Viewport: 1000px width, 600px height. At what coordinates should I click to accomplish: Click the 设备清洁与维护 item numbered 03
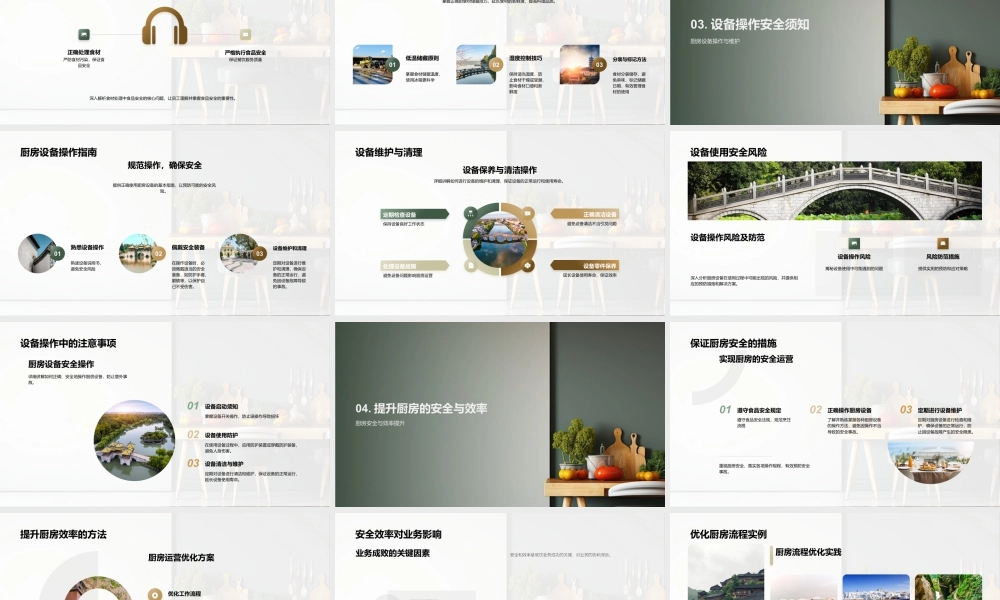(x=224, y=464)
